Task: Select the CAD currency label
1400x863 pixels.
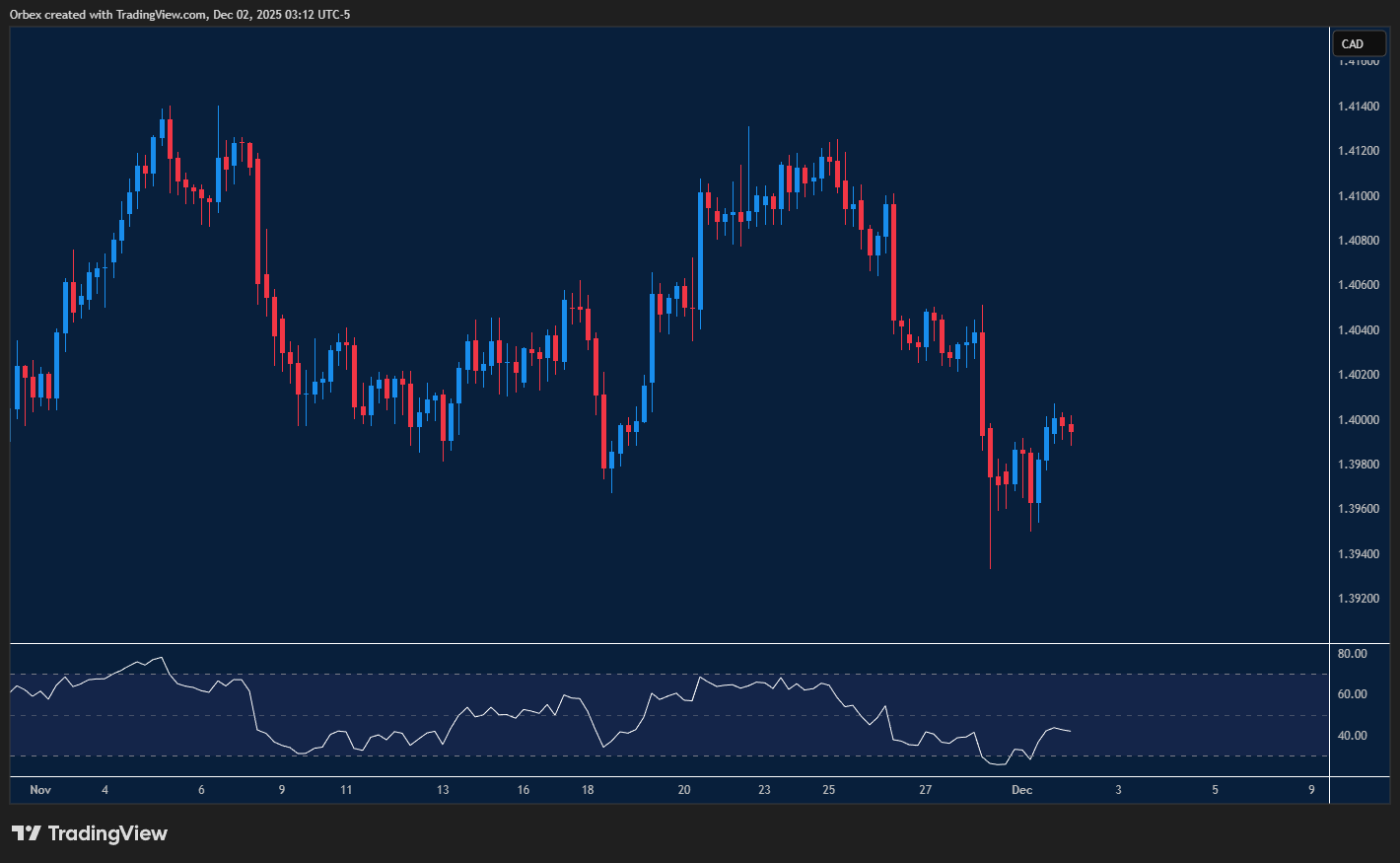Action: (x=1359, y=43)
